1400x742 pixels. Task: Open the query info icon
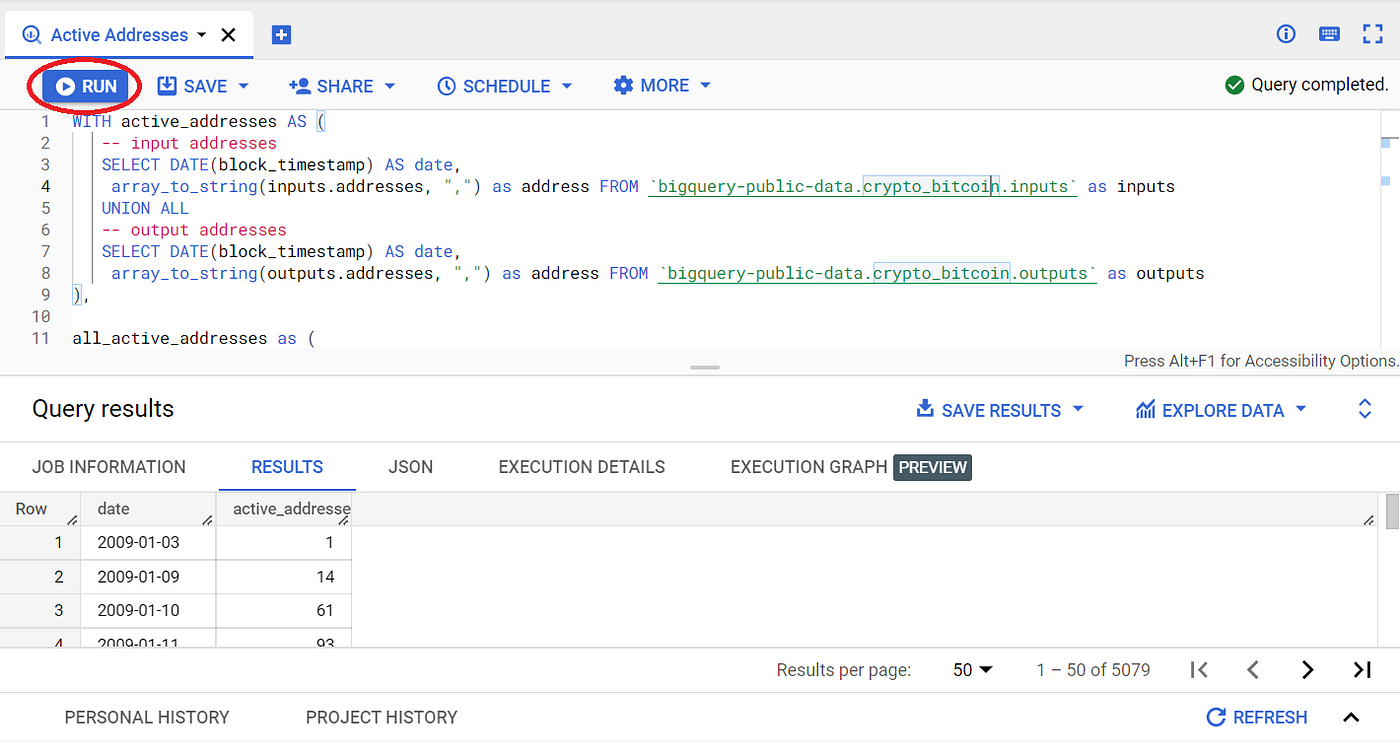tap(1286, 34)
